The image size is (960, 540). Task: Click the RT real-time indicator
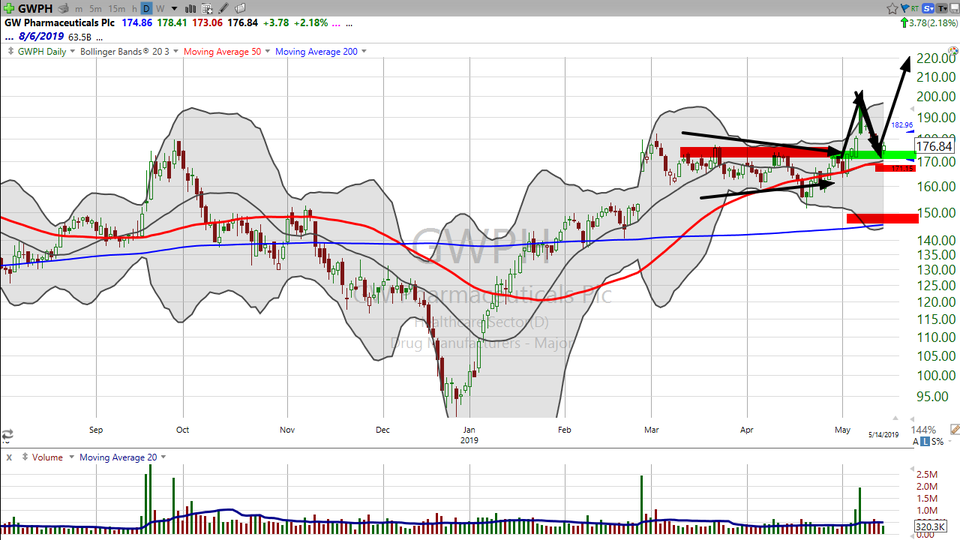point(915,9)
